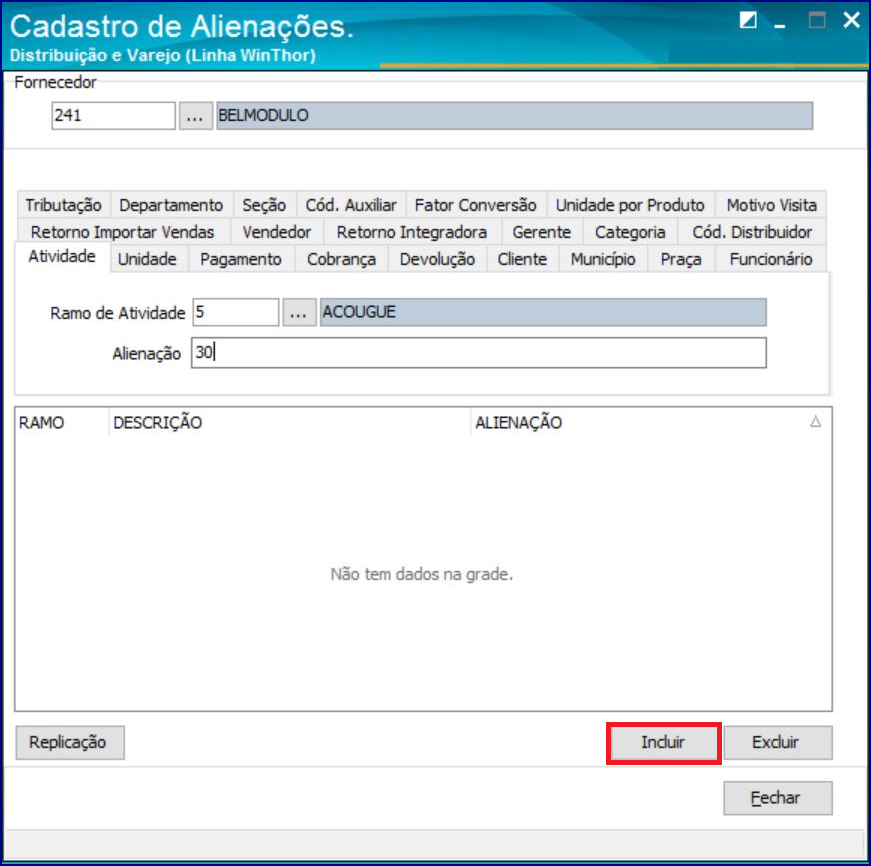Screen dimensions: 871x866
Task: Open the Cód. Distribuidor tab
Action: [752, 232]
